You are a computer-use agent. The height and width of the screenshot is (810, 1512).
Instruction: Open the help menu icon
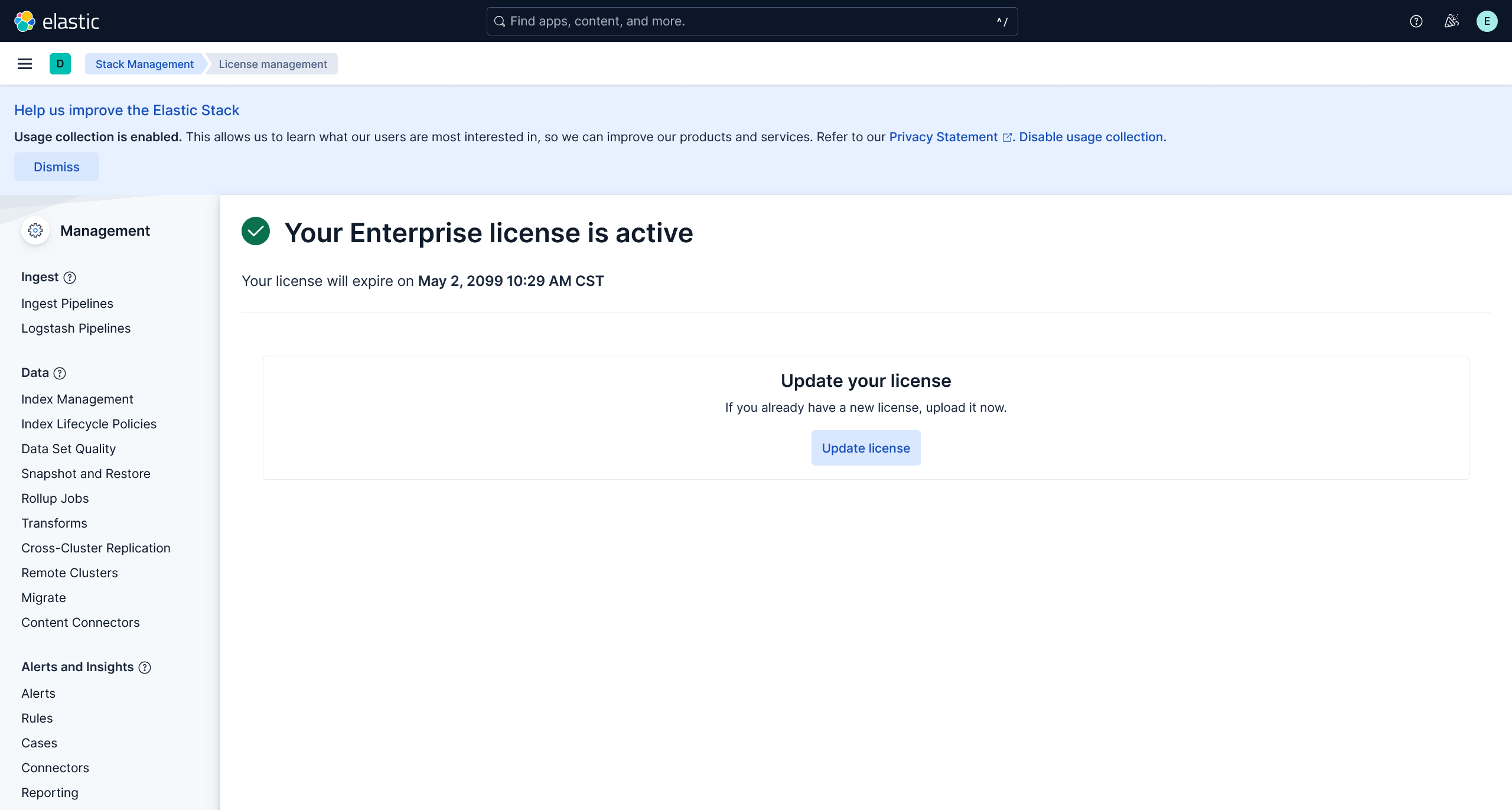[x=1416, y=21]
